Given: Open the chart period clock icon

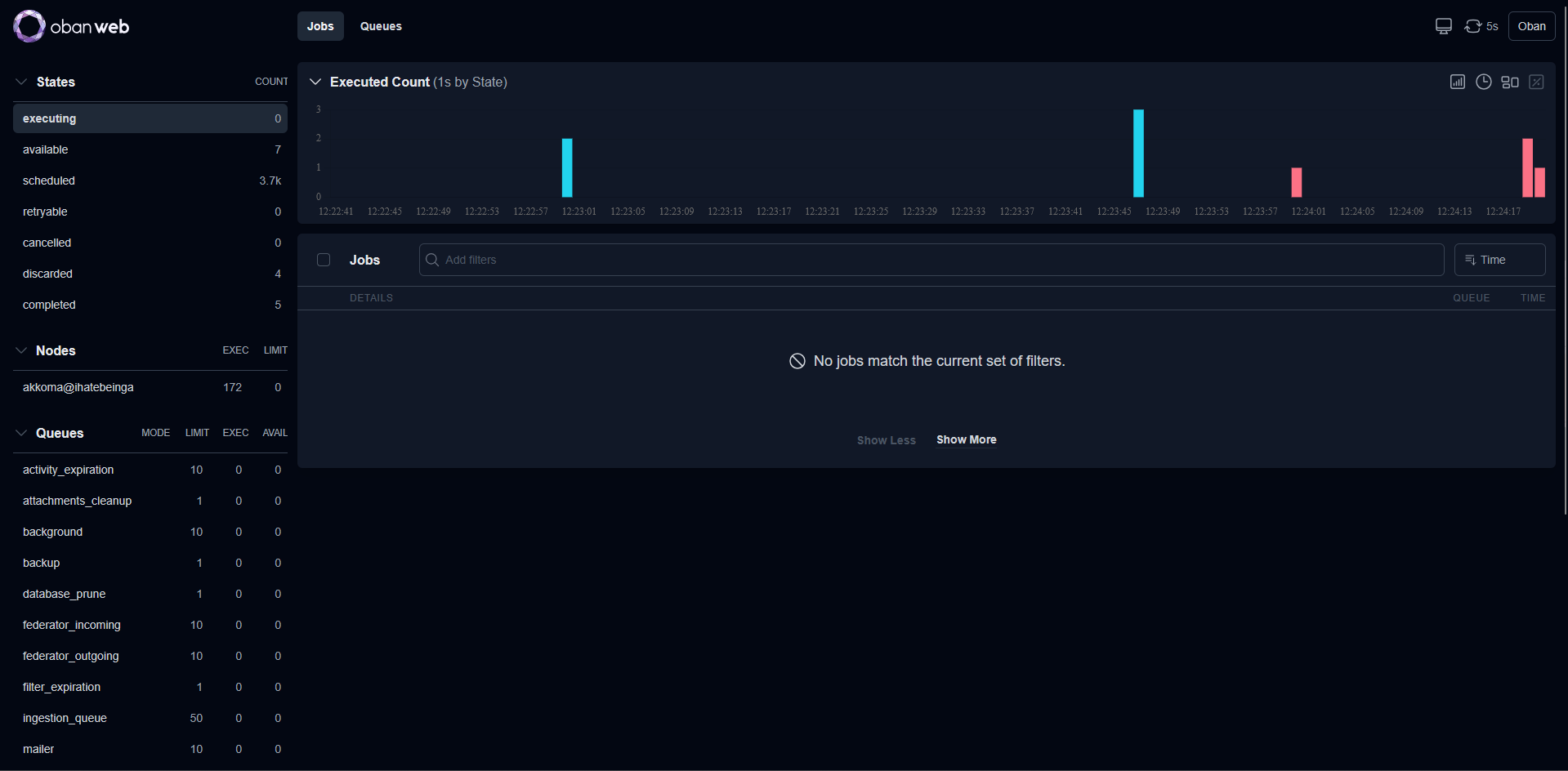Looking at the screenshot, I should click(1484, 82).
